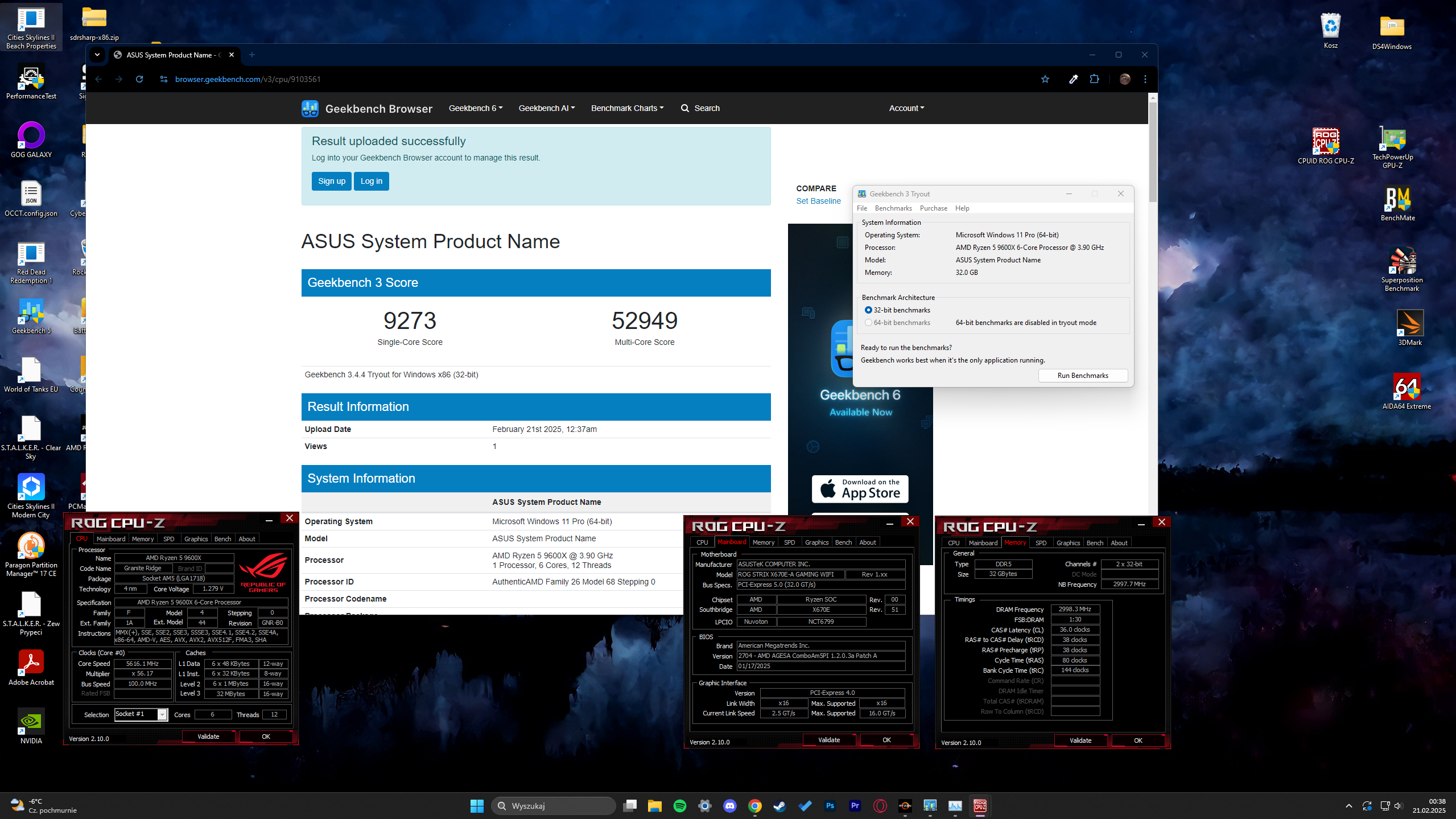Select the 32-bit benchmarks radio button
This screenshot has width=1456, height=819.
(868, 310)
